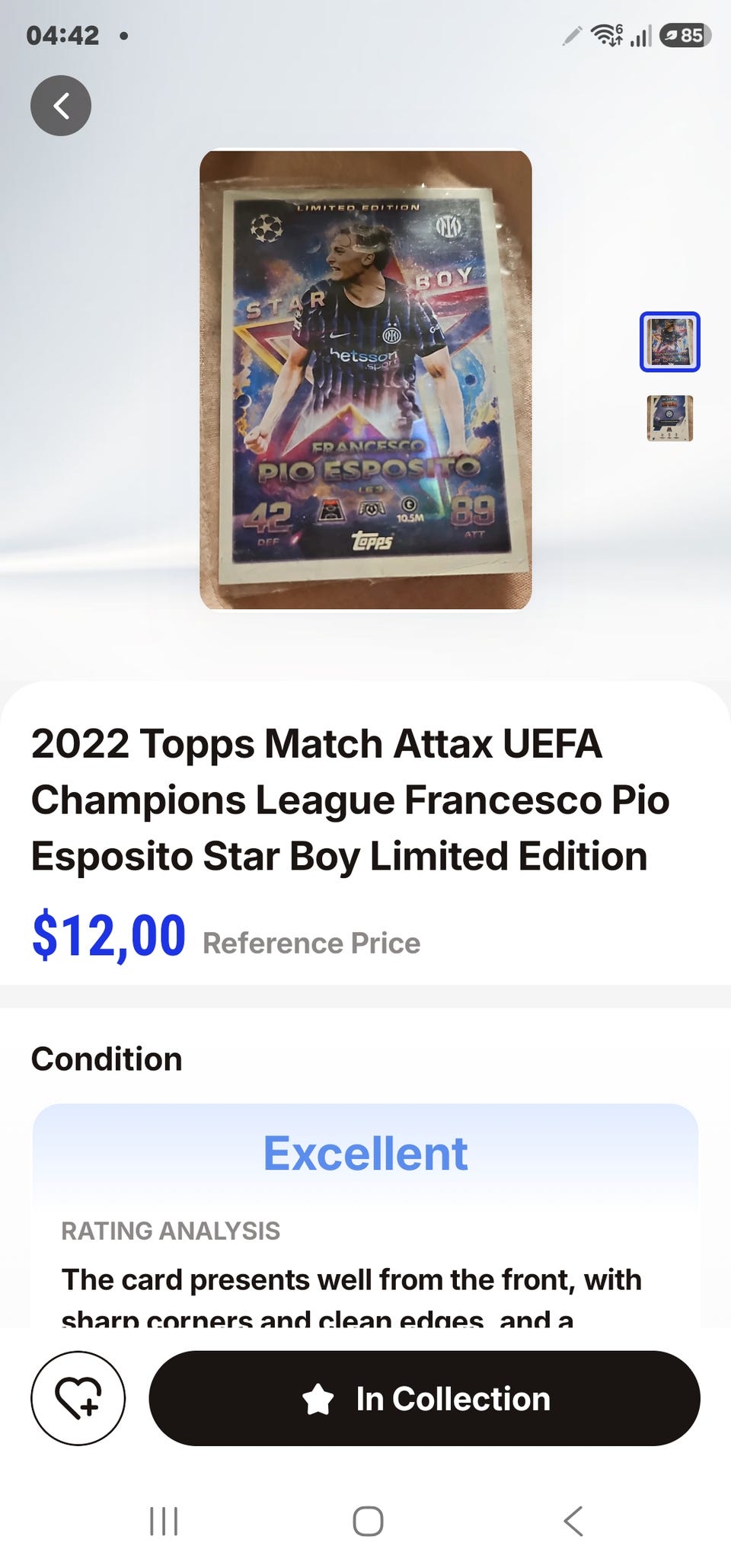Expand the Rating Analysis text
Screen dimensions: 731x1568
pos(352,1296)
